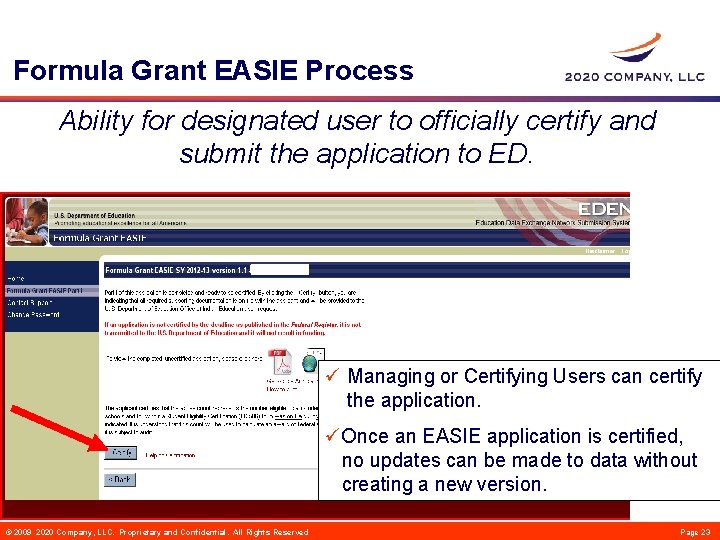The image size is (720, 540).
Task: Open the PDF version of uncertified application
Action: pos(281,362)
